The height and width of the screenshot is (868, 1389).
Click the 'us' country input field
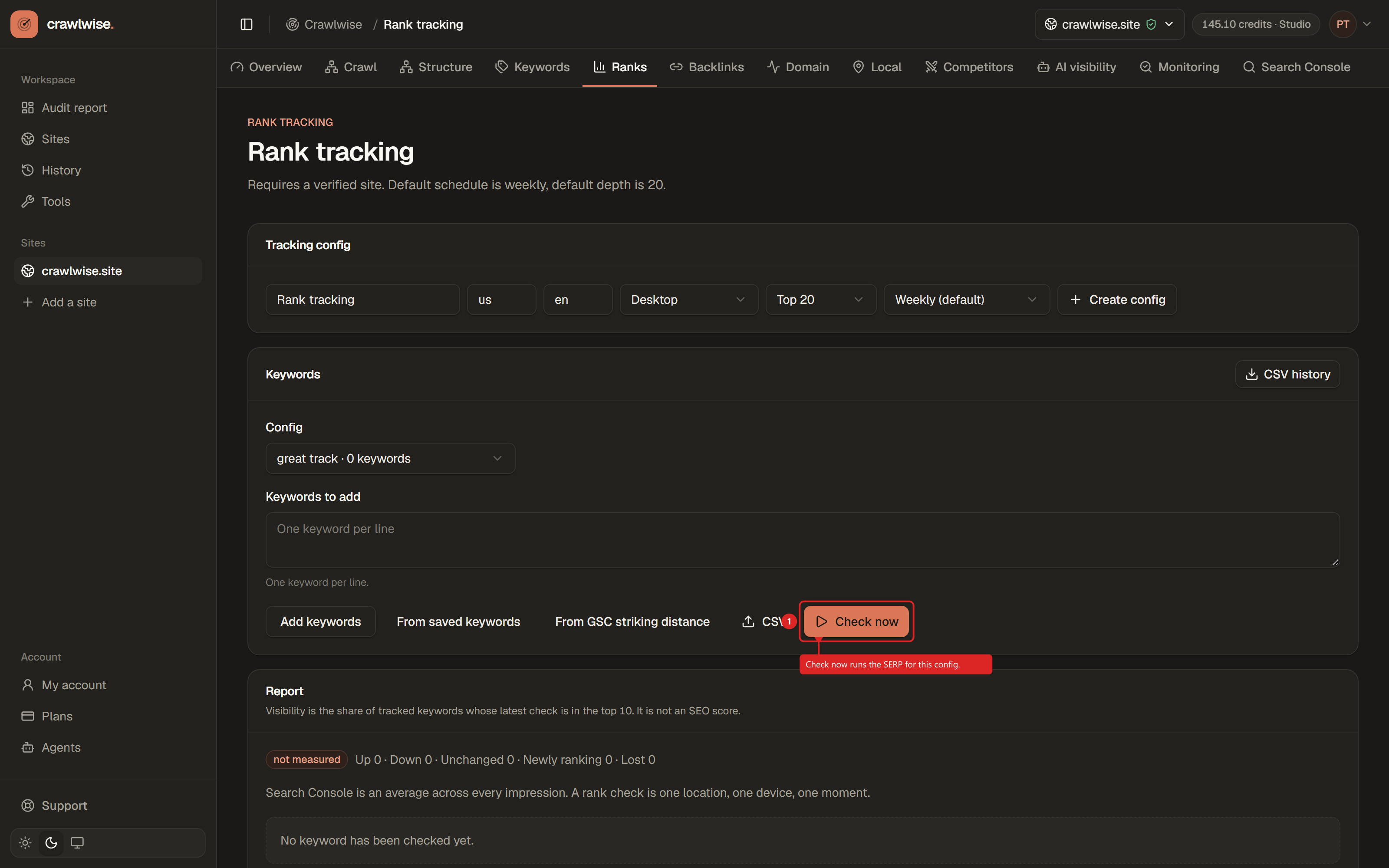[502, 299]
